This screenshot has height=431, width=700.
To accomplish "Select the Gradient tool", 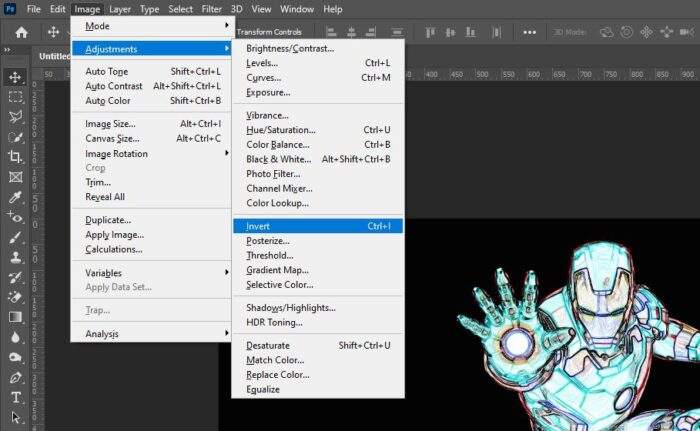I will 15,317.
